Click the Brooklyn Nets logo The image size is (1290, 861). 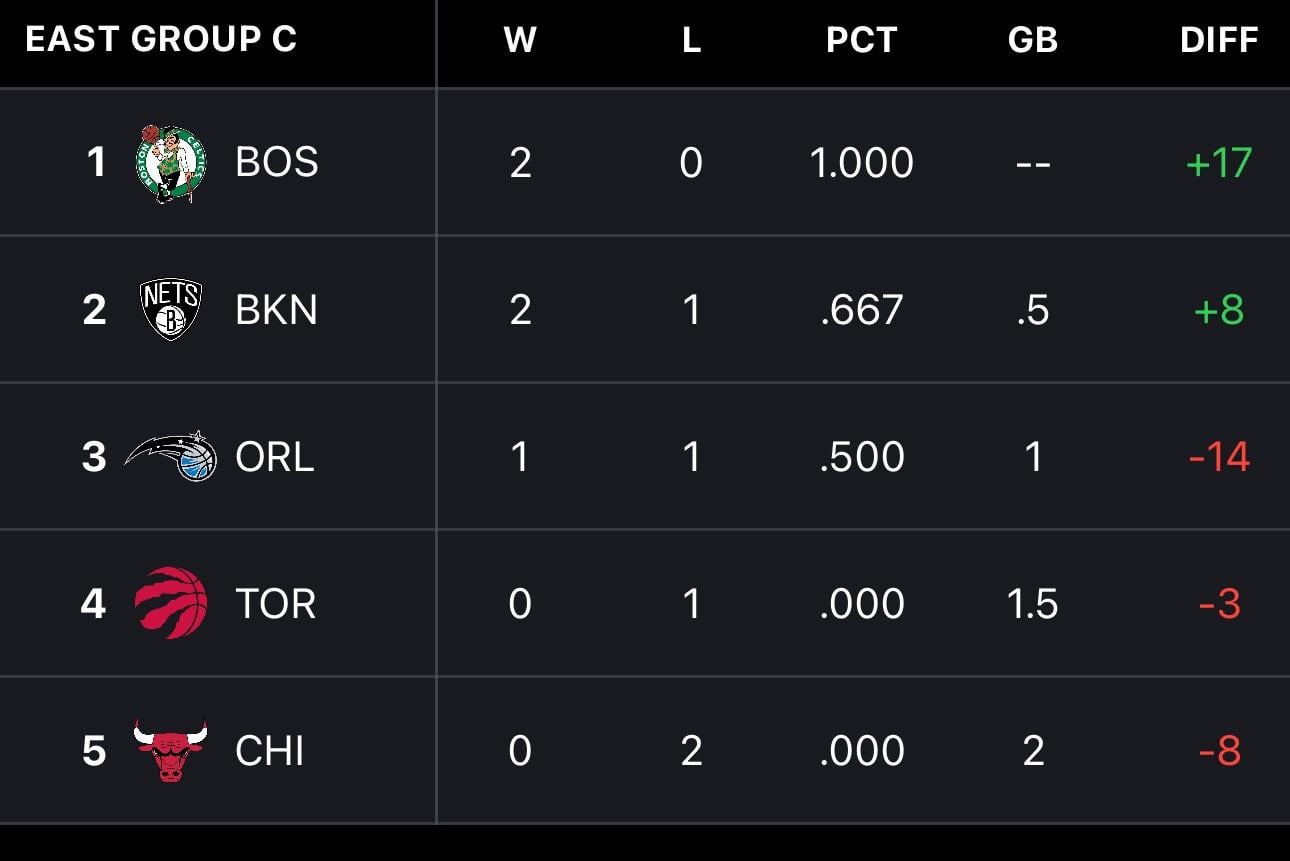pyautogui.click(x=171, y=309)
